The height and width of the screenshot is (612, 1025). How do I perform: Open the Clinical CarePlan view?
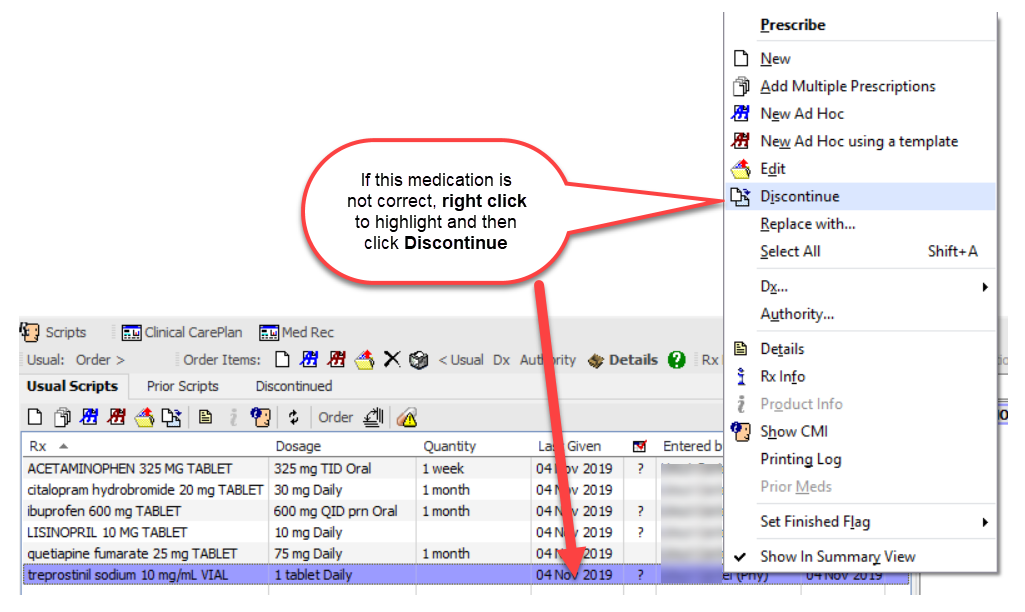click(182, 332)
